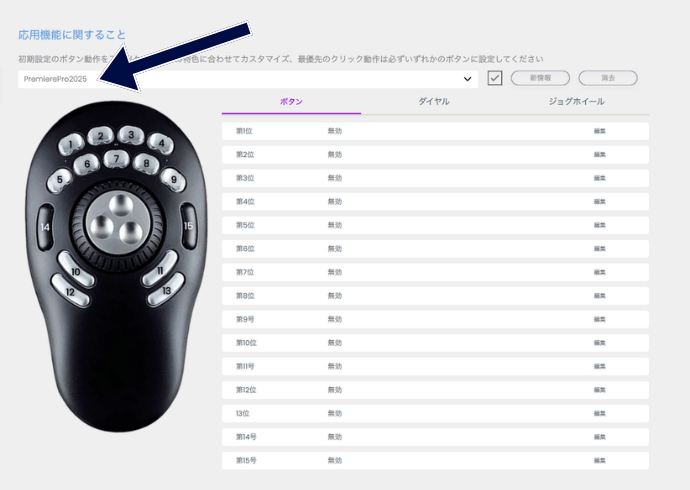Click the button left of 消去
Screen dimensions: 690x490
coord(540,78)
